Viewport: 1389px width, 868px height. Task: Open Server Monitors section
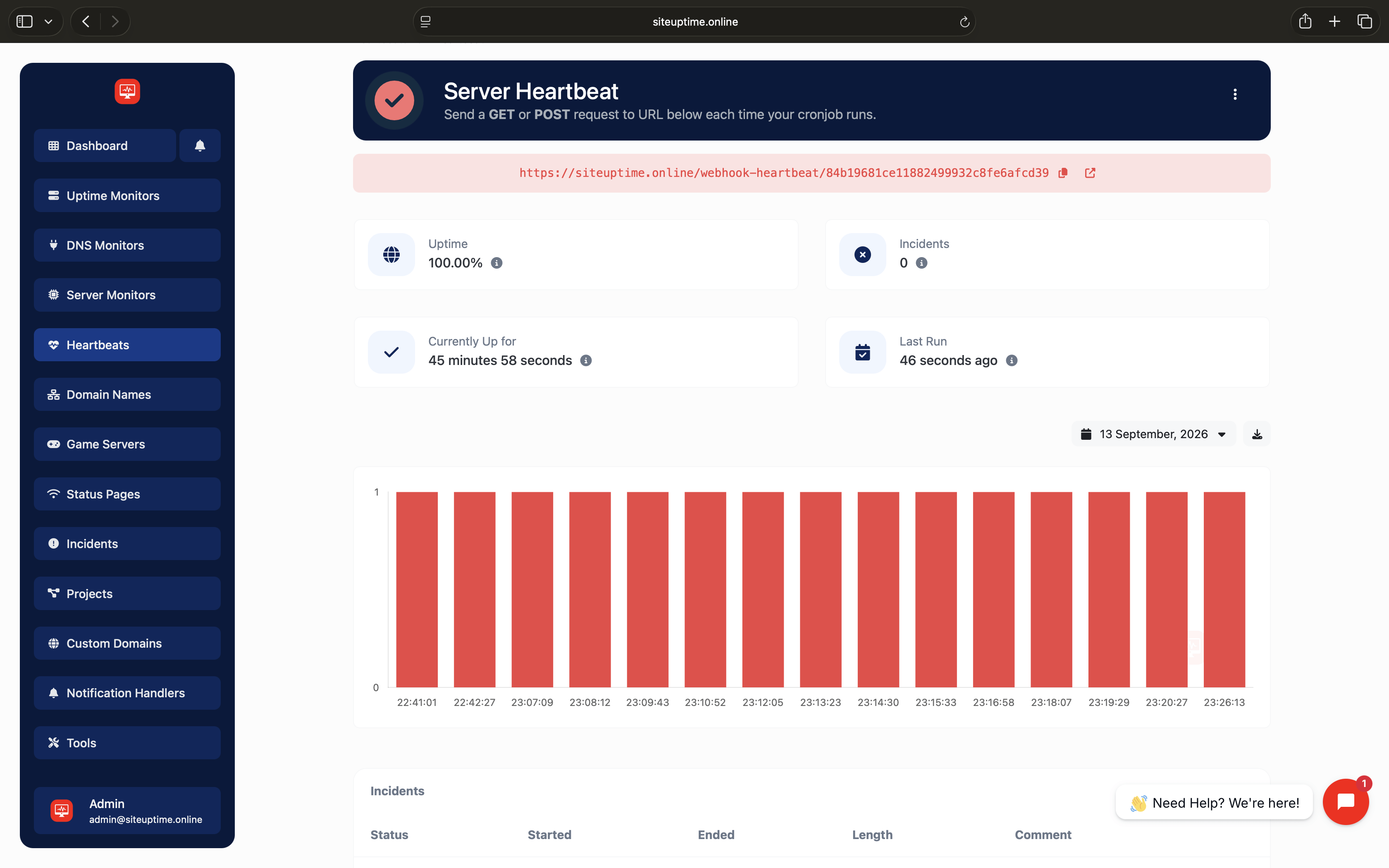click(127, 295)
